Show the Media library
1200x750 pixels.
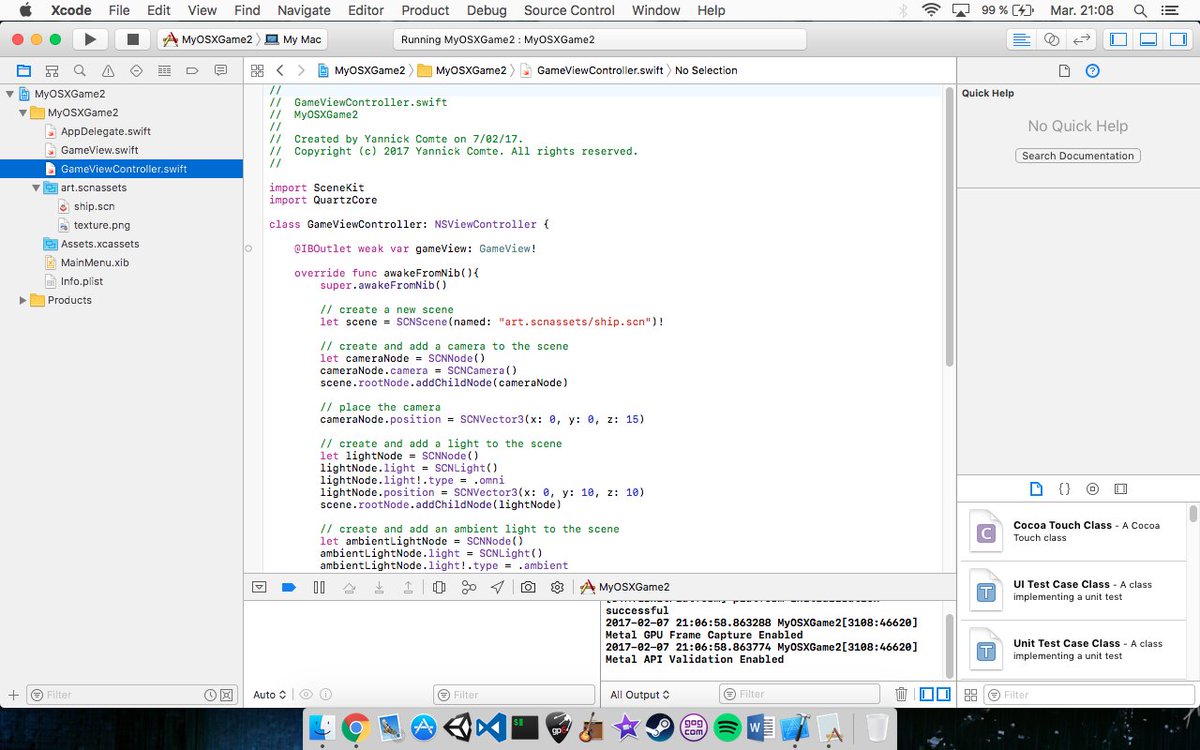[1120, 489]
